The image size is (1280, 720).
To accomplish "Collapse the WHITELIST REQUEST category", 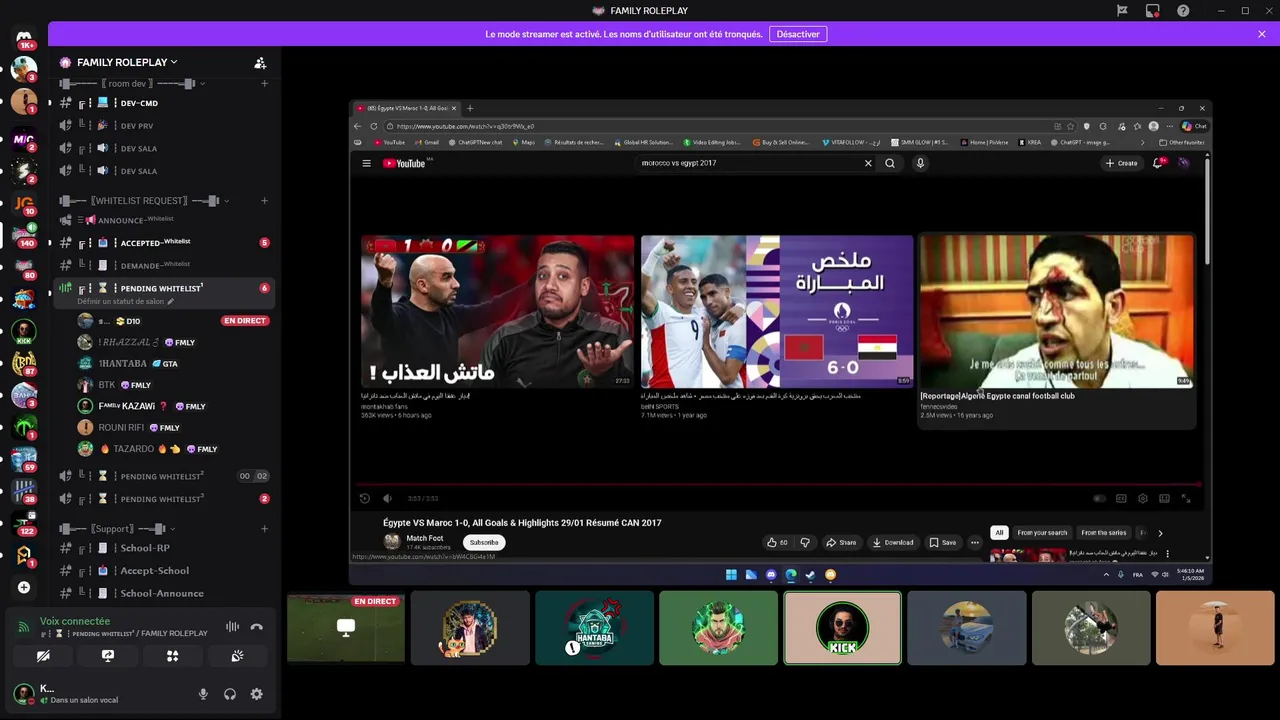I will pyautogui.click(x=144, y=200).
